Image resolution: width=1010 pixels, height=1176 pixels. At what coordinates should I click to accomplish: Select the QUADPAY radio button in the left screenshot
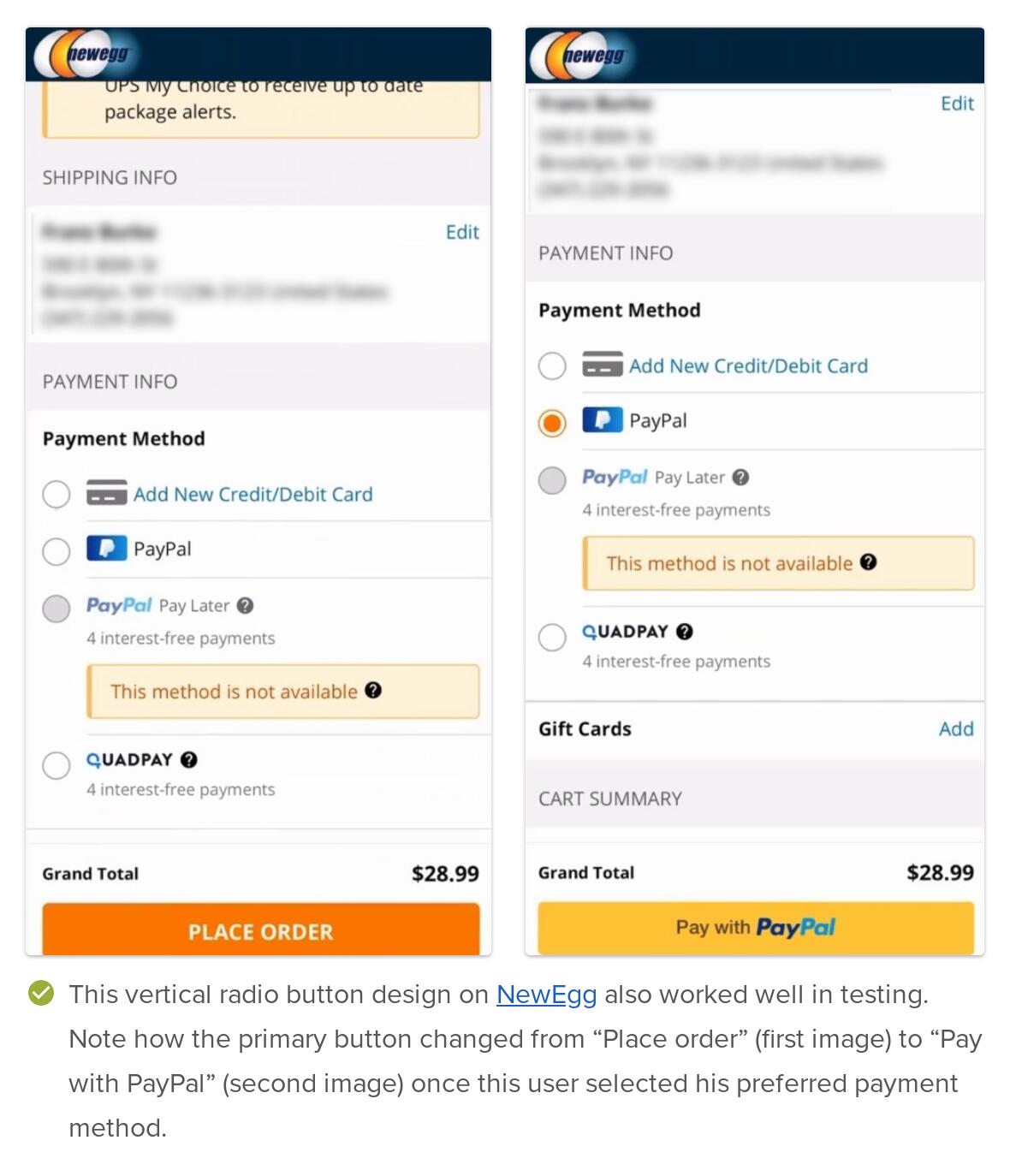(56, 764)
